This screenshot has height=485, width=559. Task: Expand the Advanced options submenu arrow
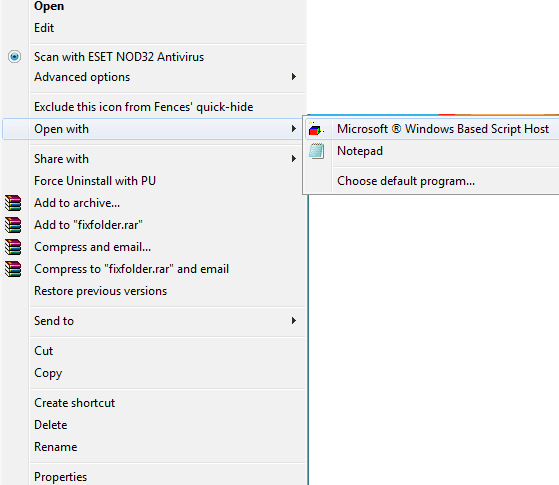[x=294, y=77]
